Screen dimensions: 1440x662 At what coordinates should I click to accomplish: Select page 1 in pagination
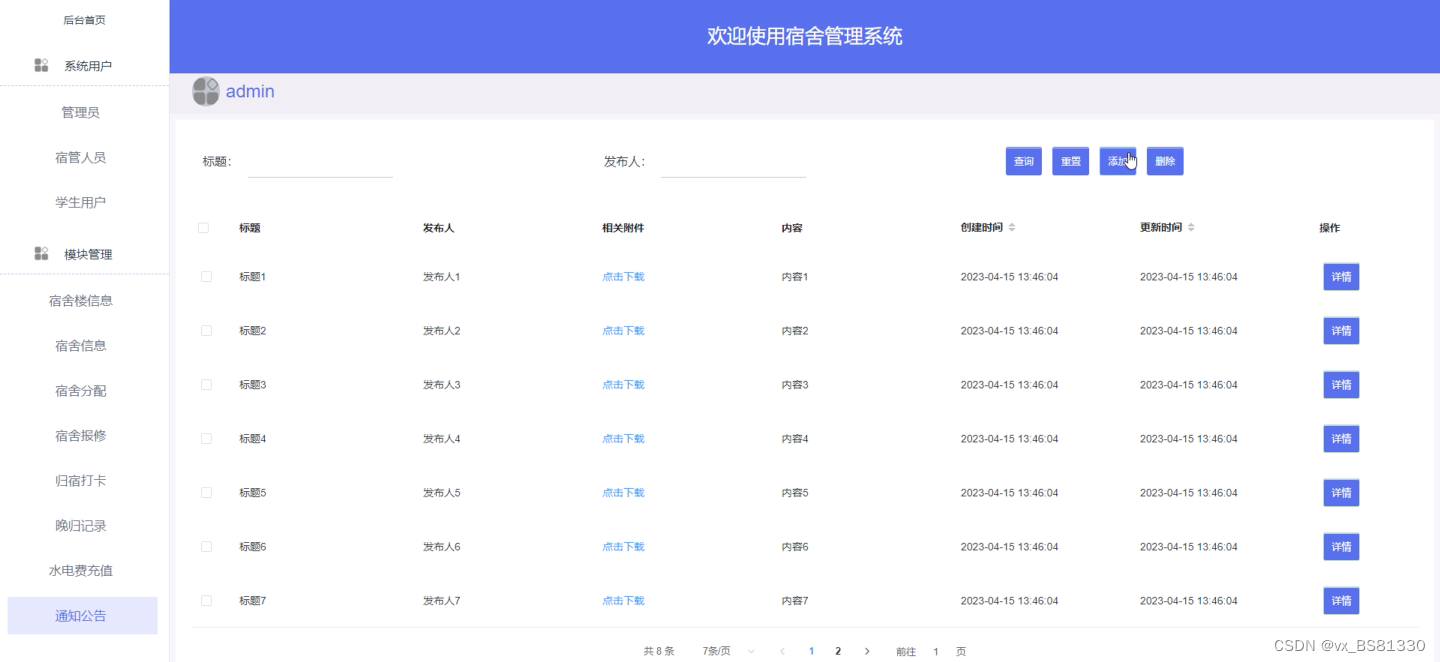click(811, 651)
